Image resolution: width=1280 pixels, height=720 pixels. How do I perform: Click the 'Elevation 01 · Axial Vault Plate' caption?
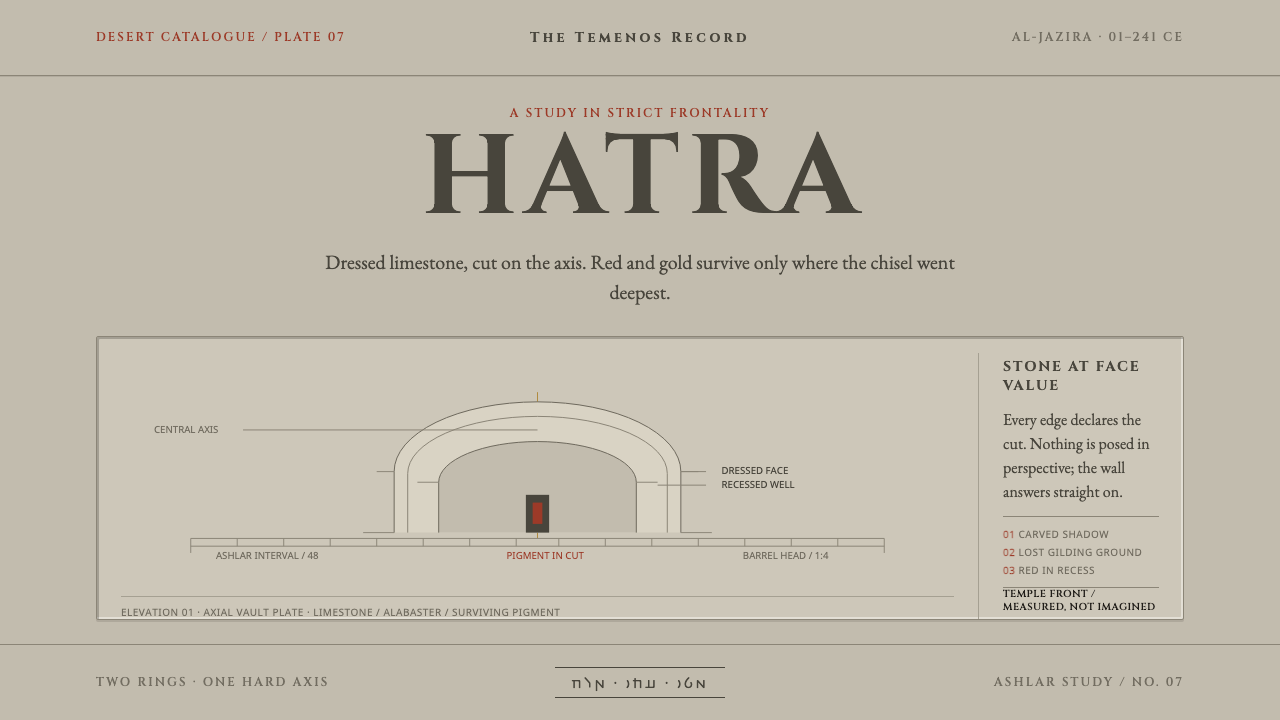[340, 612]
